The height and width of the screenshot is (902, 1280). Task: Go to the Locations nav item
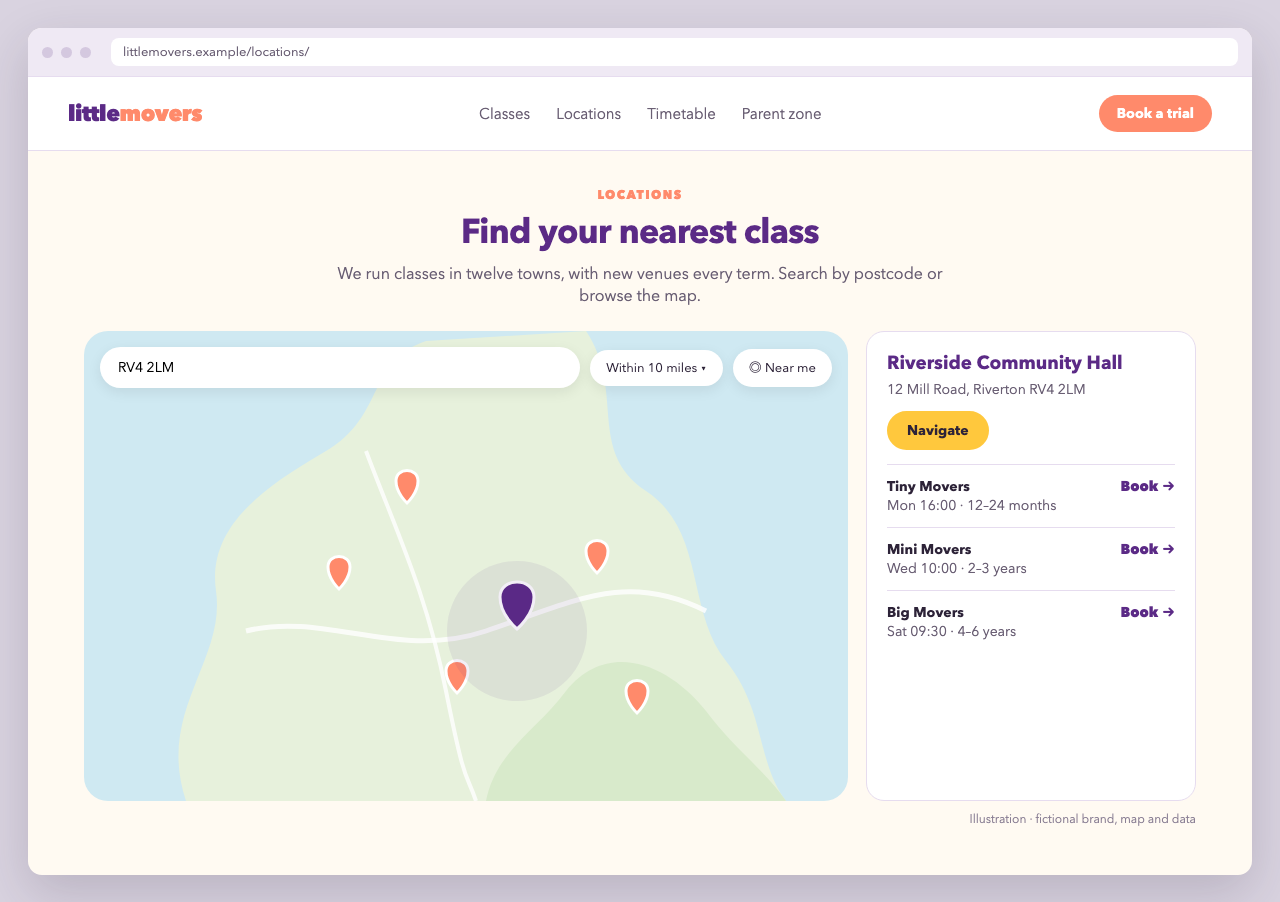(588, 114)
